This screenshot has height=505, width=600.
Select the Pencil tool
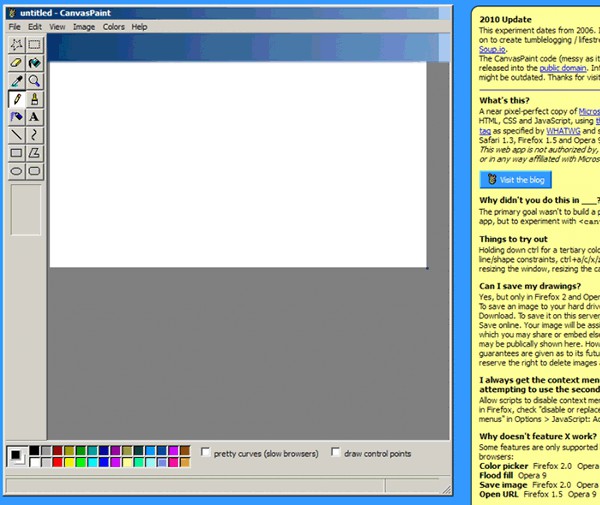tap(16, 99)
